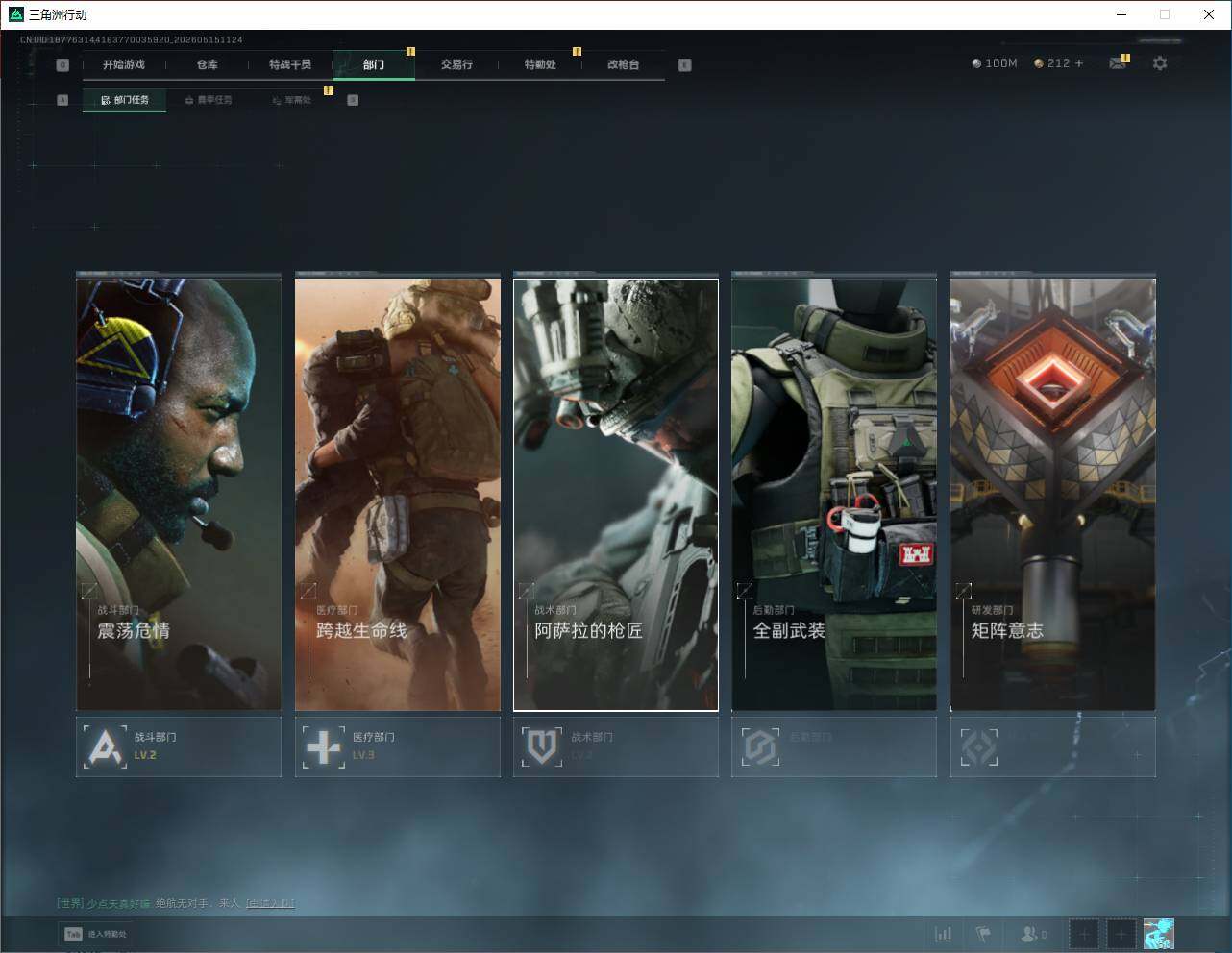Select the 部门 tab

[374, 64]
